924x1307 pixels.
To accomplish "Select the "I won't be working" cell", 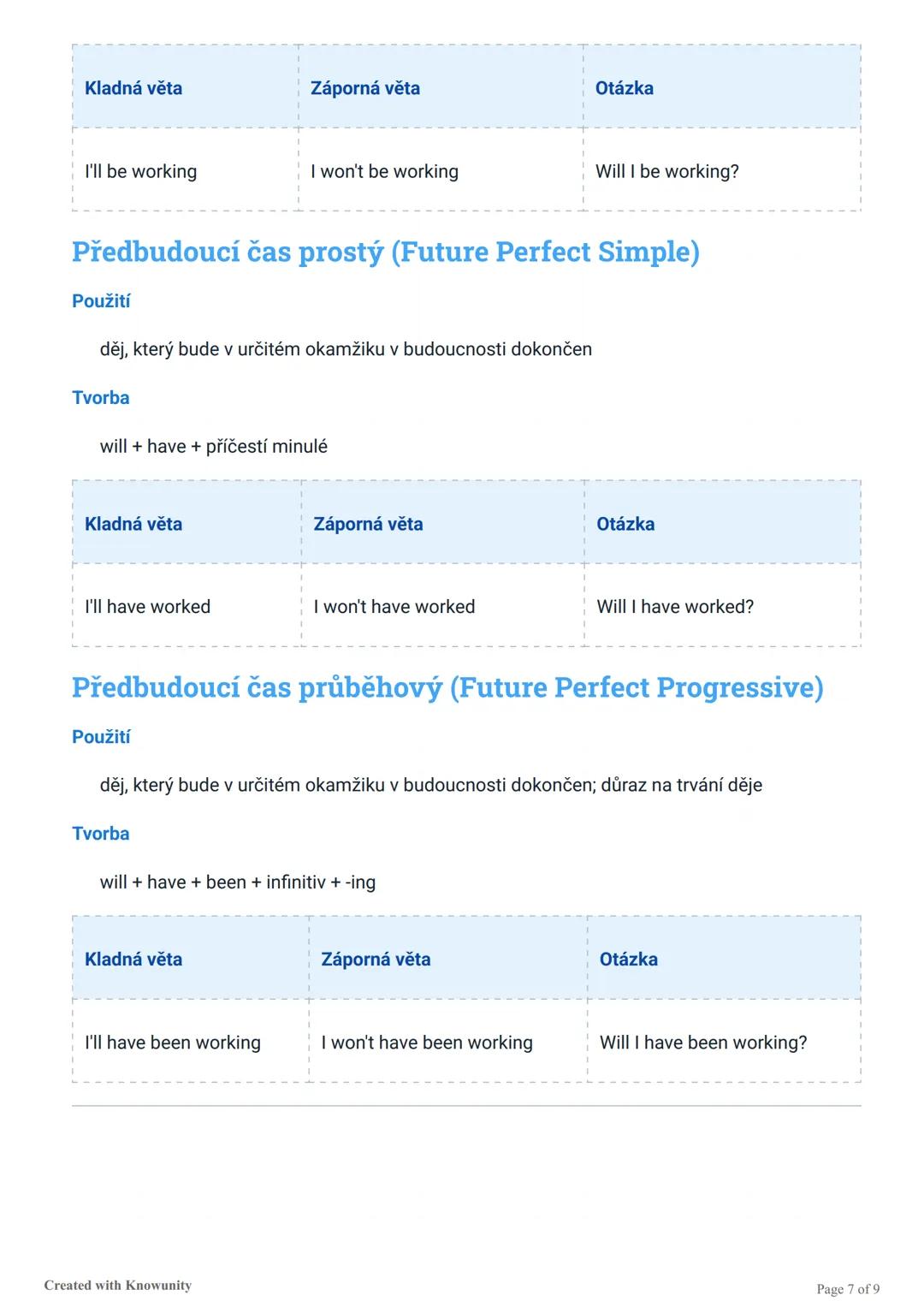I will (384, 171).
